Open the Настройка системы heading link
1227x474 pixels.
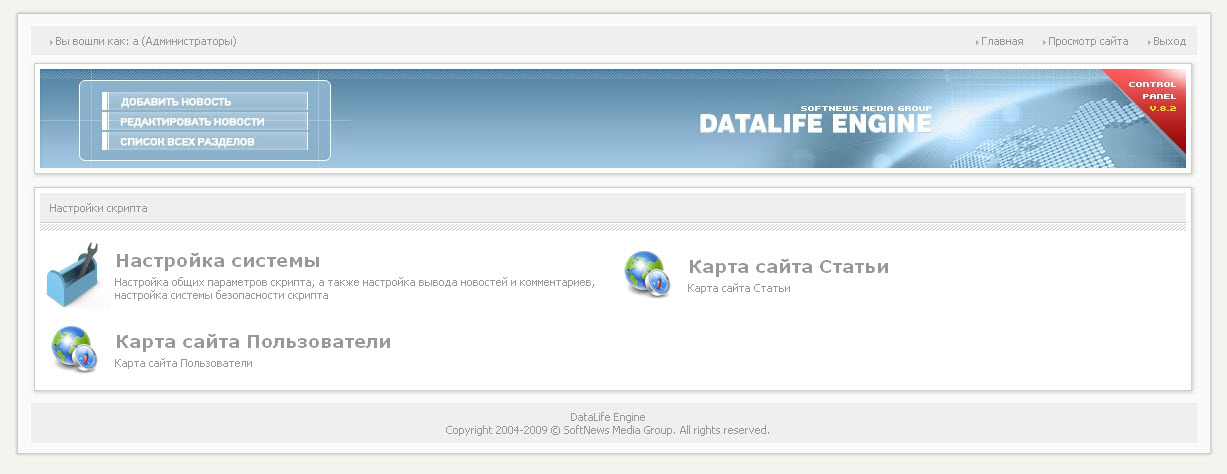click(x=218, y=261)
